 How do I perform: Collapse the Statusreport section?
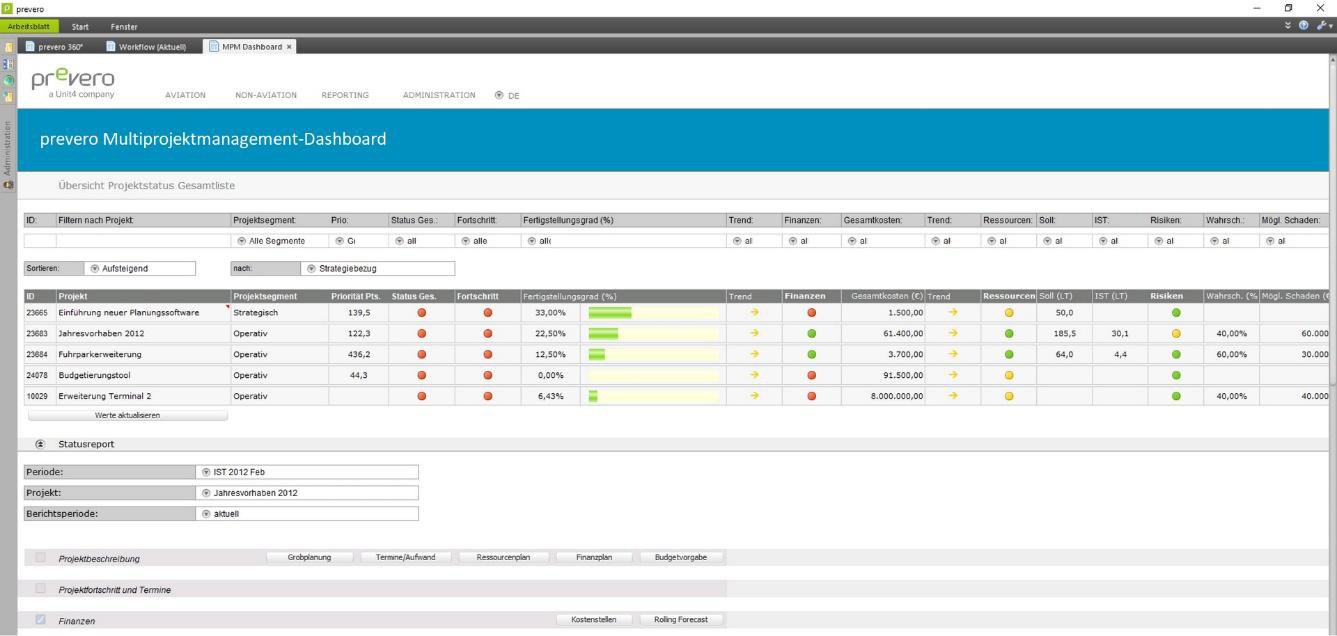point(40,443)
